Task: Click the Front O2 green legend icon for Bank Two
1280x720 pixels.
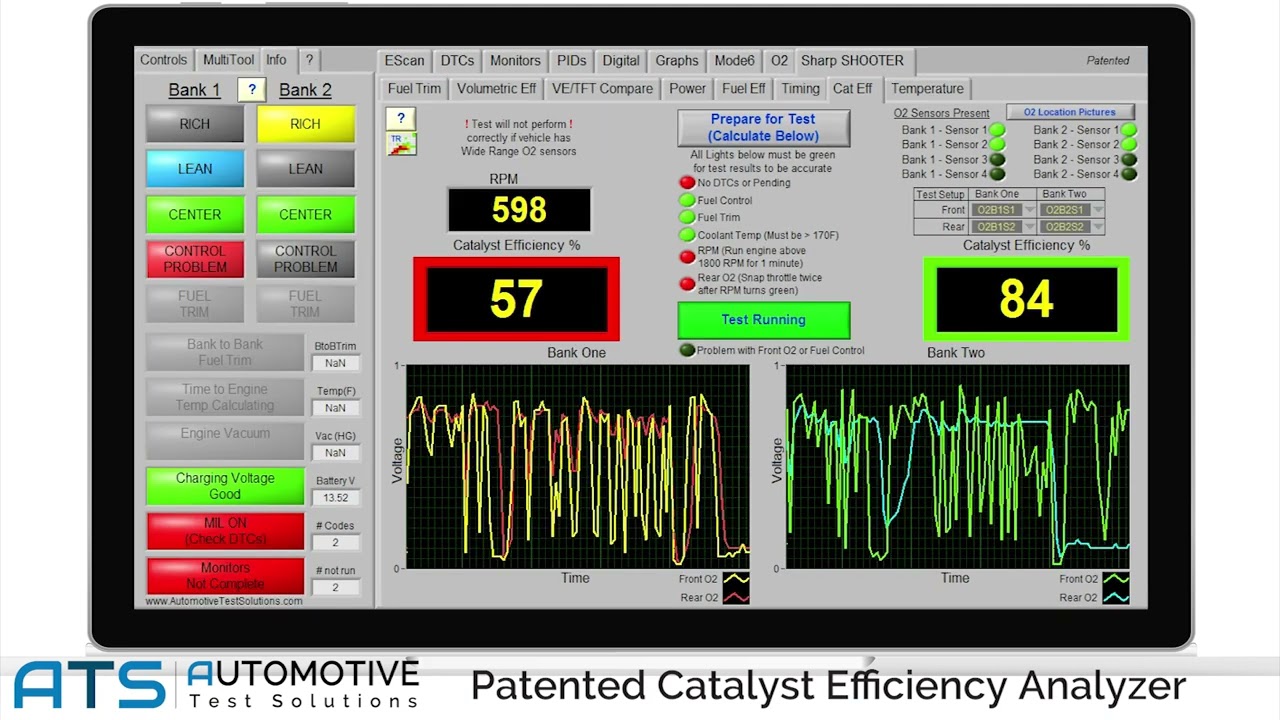Action: point(1116,579)
